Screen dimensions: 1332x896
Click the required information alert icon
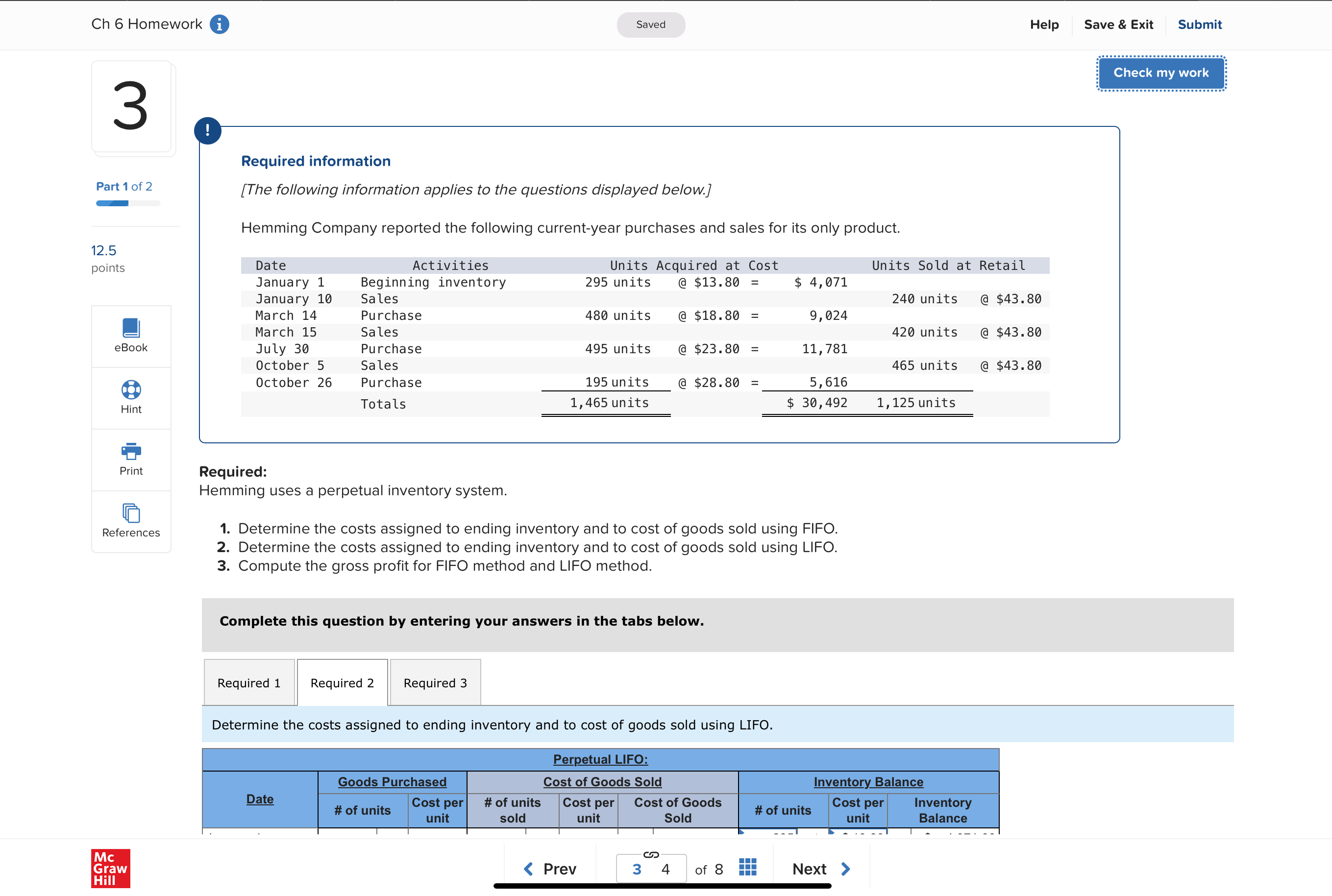pos(207,131)
